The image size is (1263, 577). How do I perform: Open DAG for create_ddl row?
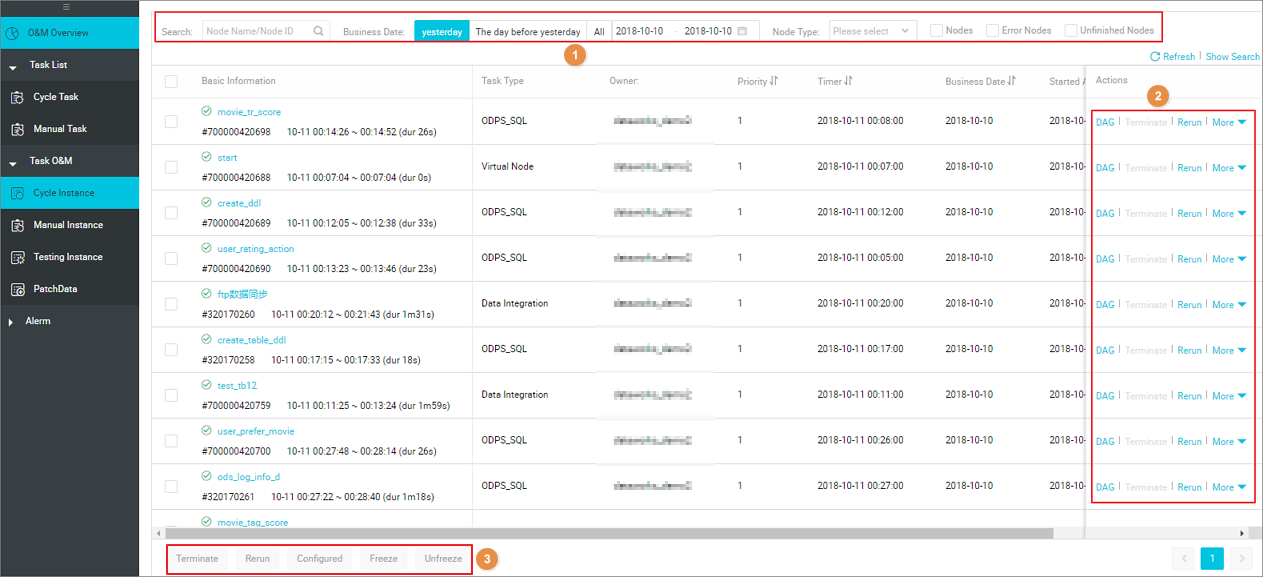tap(1104, 214)
